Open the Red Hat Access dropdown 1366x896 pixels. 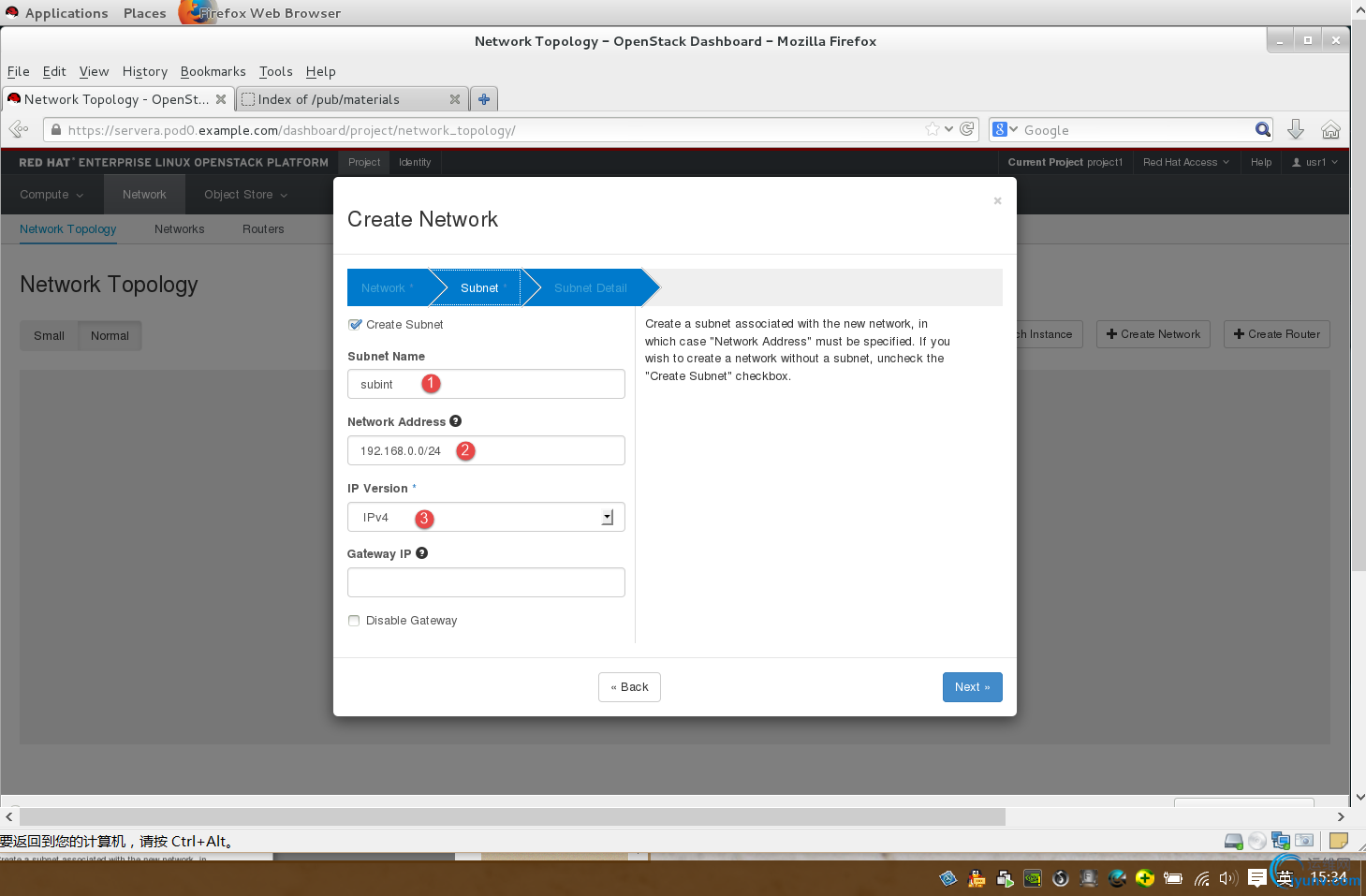tap(1186, 162)
